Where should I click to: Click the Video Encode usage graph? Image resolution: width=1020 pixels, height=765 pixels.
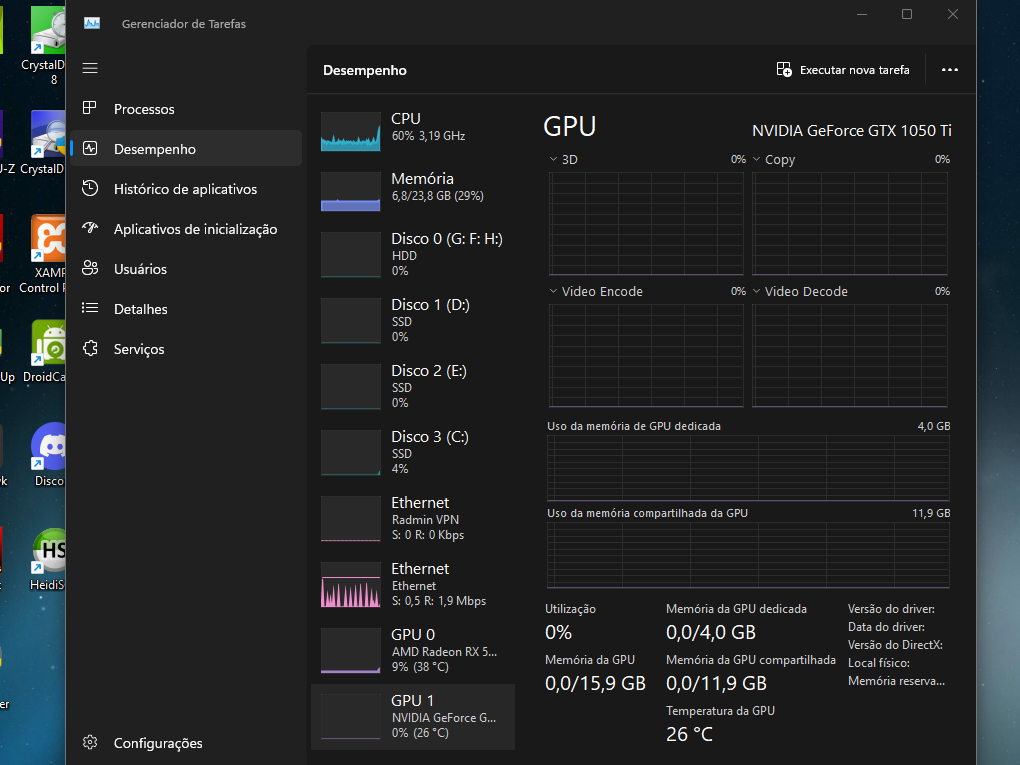[x=646, y=356]
